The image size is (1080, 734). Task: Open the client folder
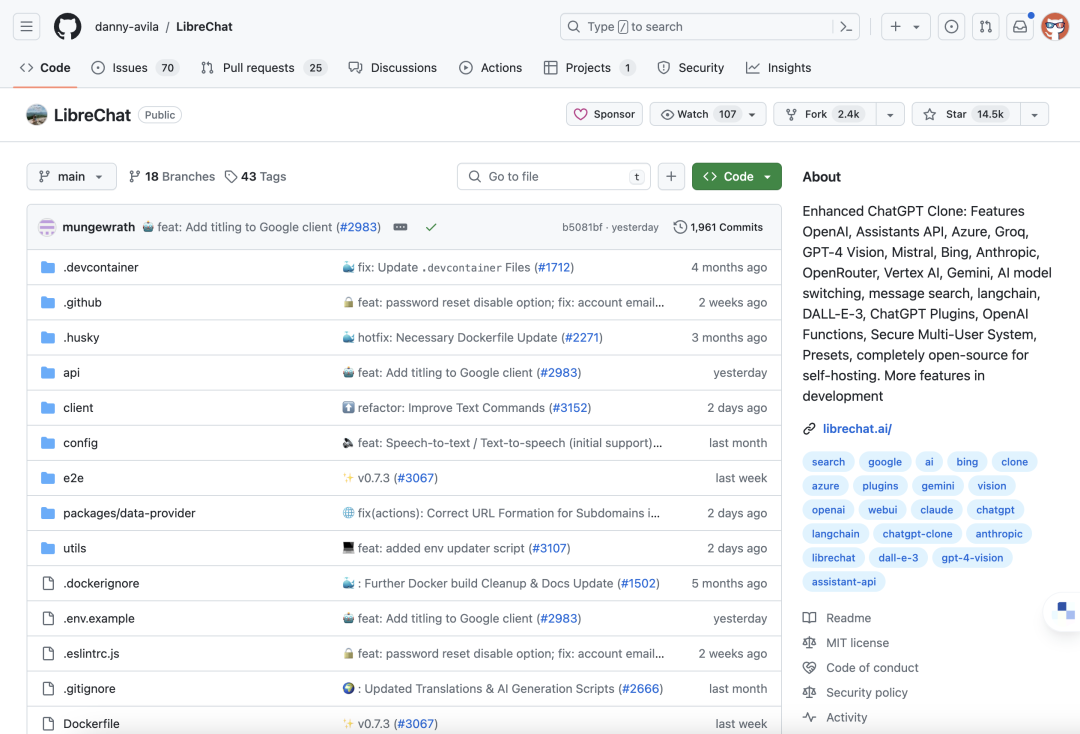pyautogui.click(x=78, y=408)
